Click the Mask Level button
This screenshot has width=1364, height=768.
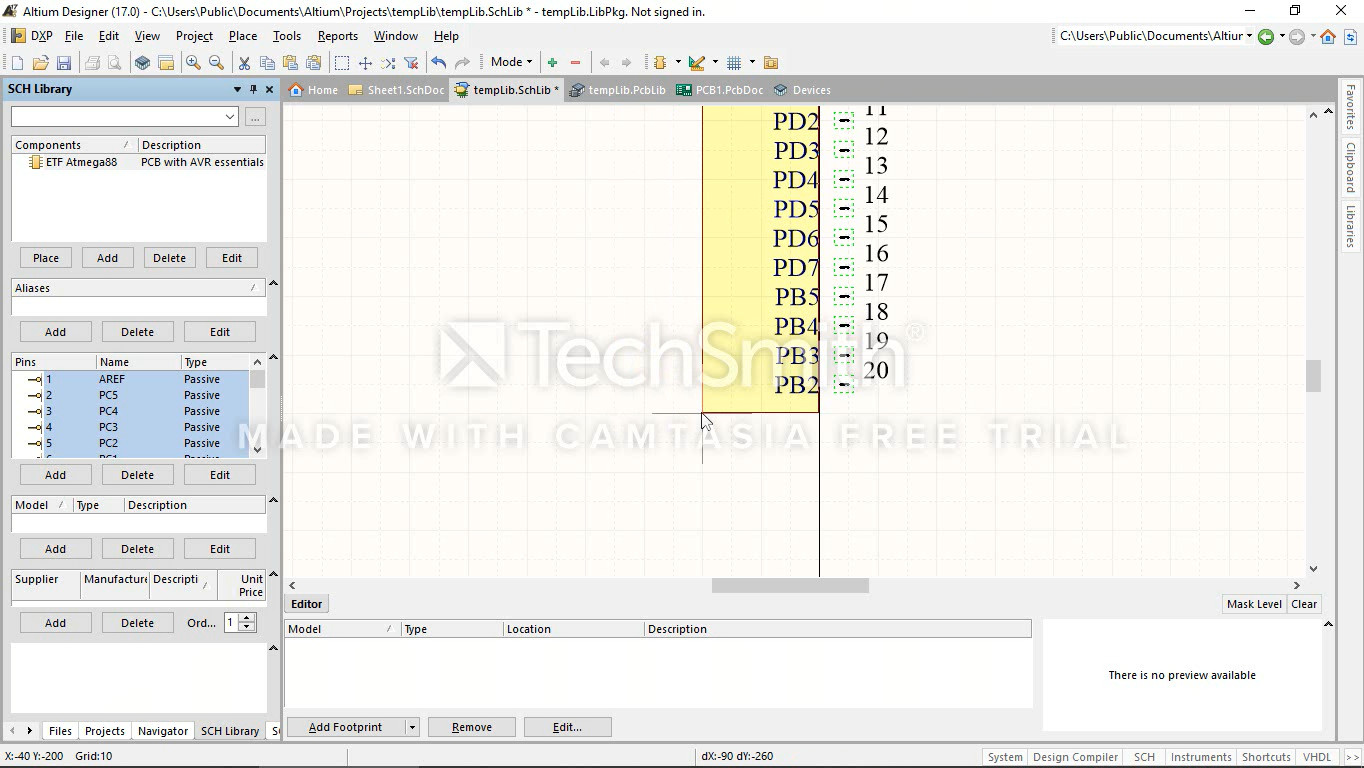(x=1254, y=604)
